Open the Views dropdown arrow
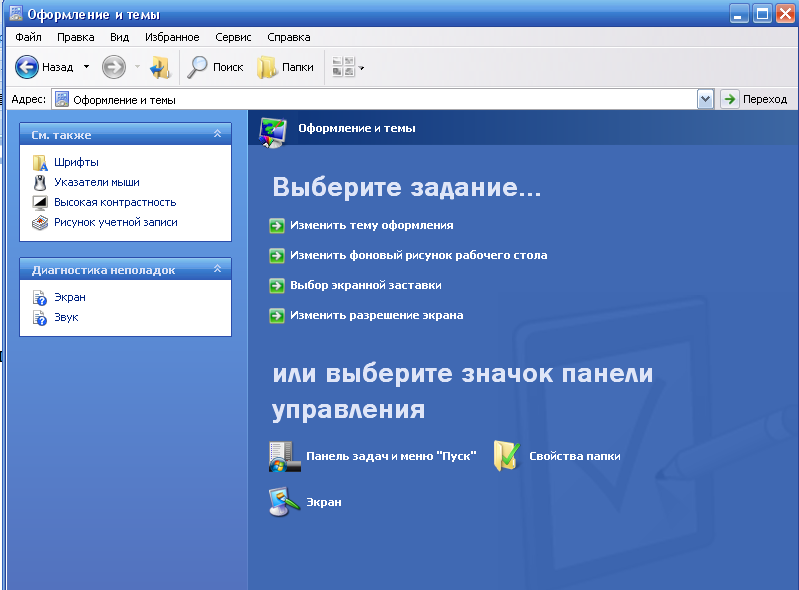The image size is (799, 590). coord(361,68)
